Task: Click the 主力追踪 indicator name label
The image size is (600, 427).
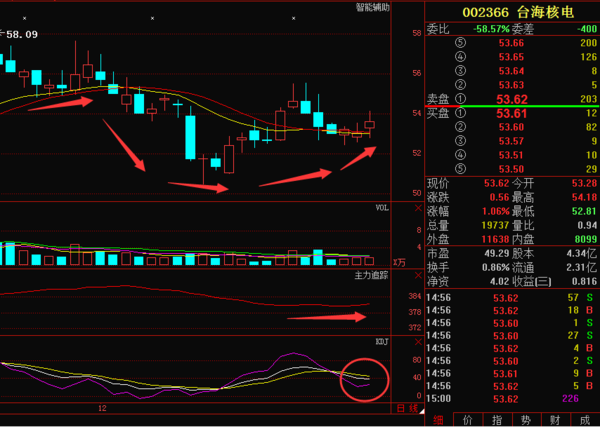Action: click(371, 275)
